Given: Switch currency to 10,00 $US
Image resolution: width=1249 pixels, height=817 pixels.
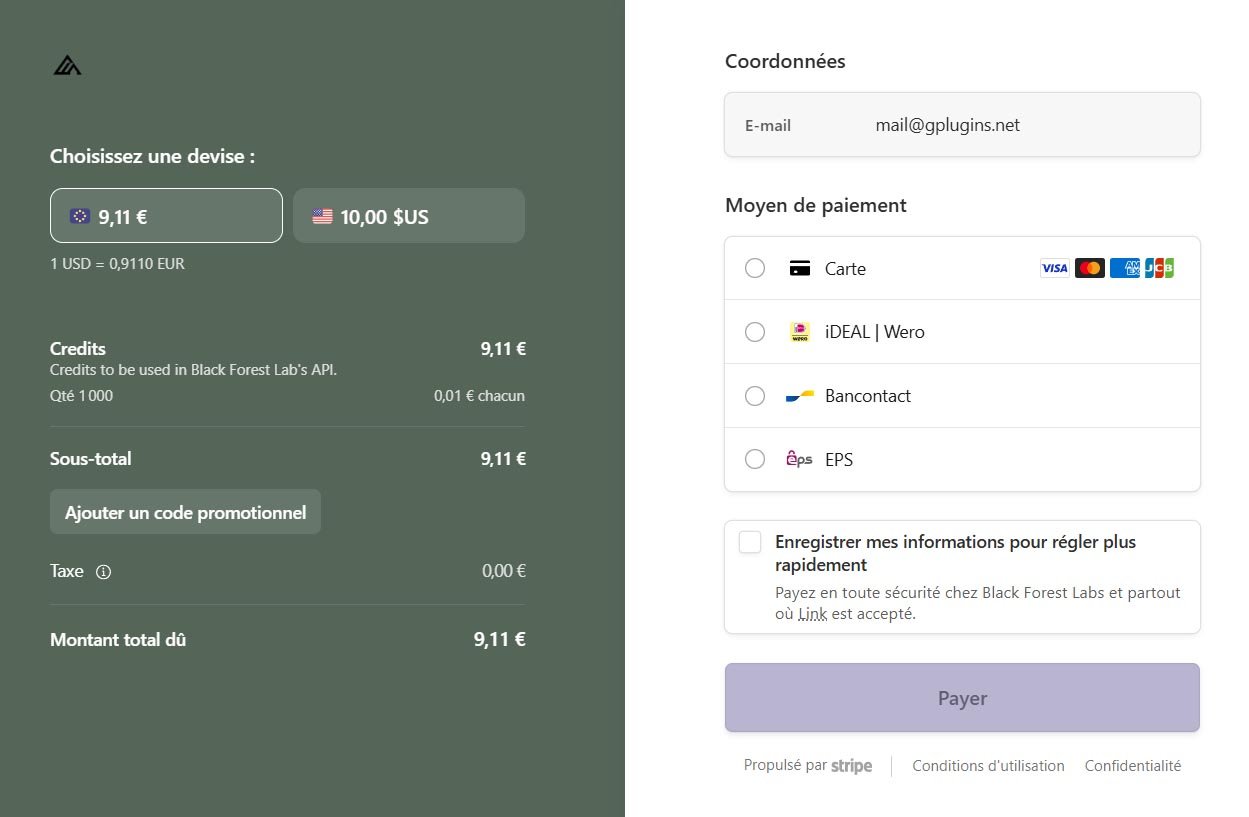Looking at the screenshot, I should (x=408, y=216).
